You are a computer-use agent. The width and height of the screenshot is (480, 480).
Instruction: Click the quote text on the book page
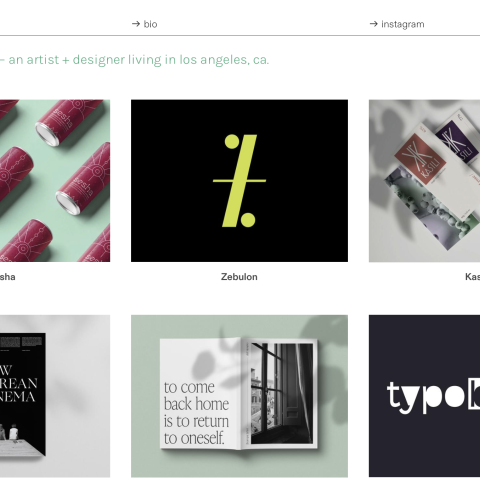point(196,413)
